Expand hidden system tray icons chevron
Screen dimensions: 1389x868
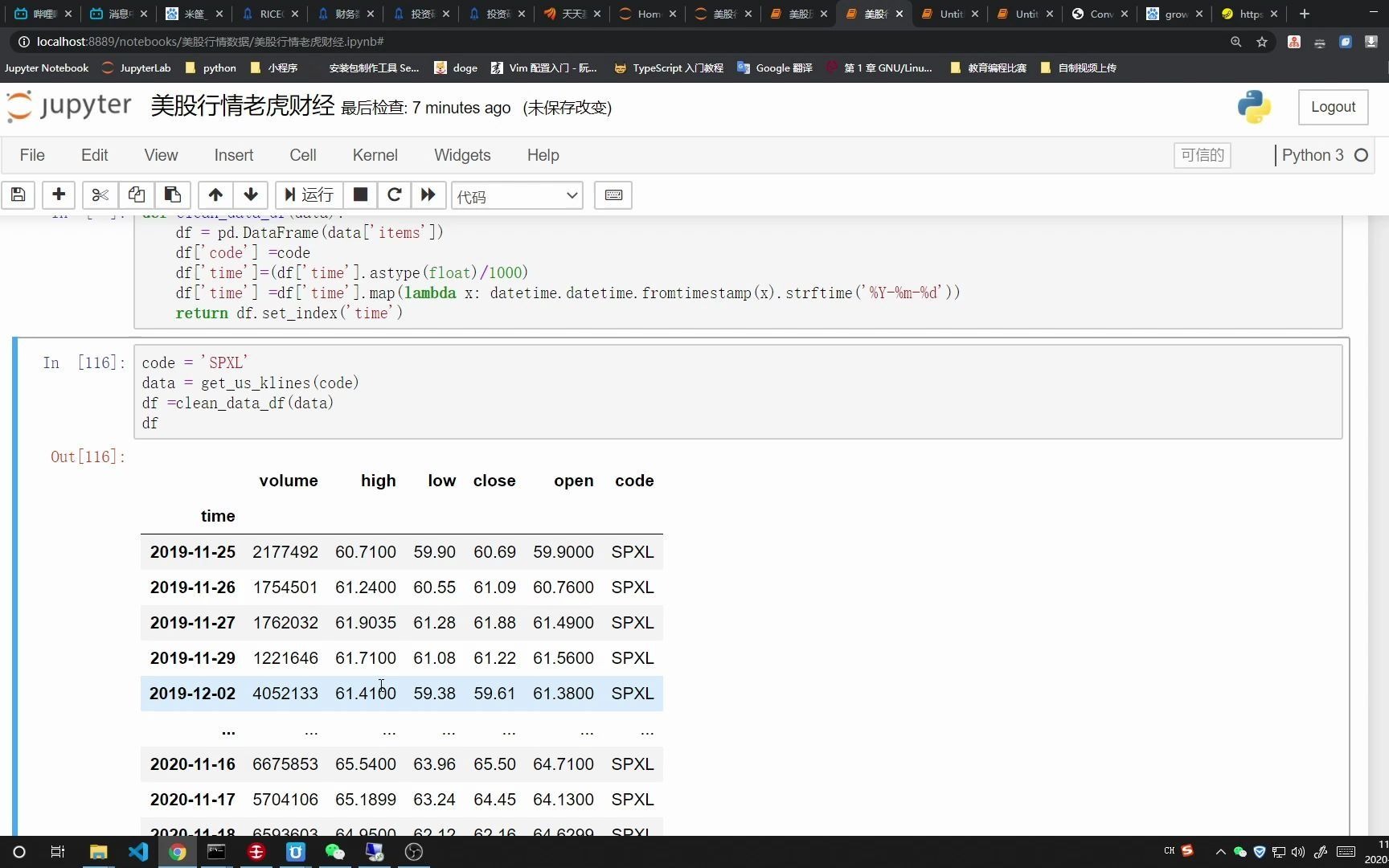(x=1220, y=851)
